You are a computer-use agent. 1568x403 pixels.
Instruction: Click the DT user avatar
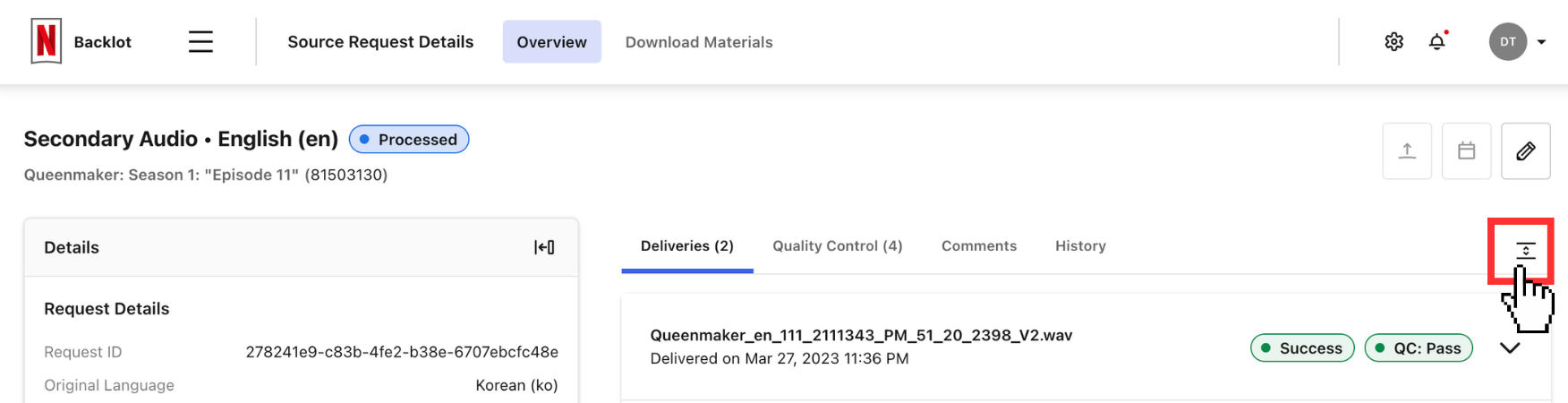[x=1507, y=42]
